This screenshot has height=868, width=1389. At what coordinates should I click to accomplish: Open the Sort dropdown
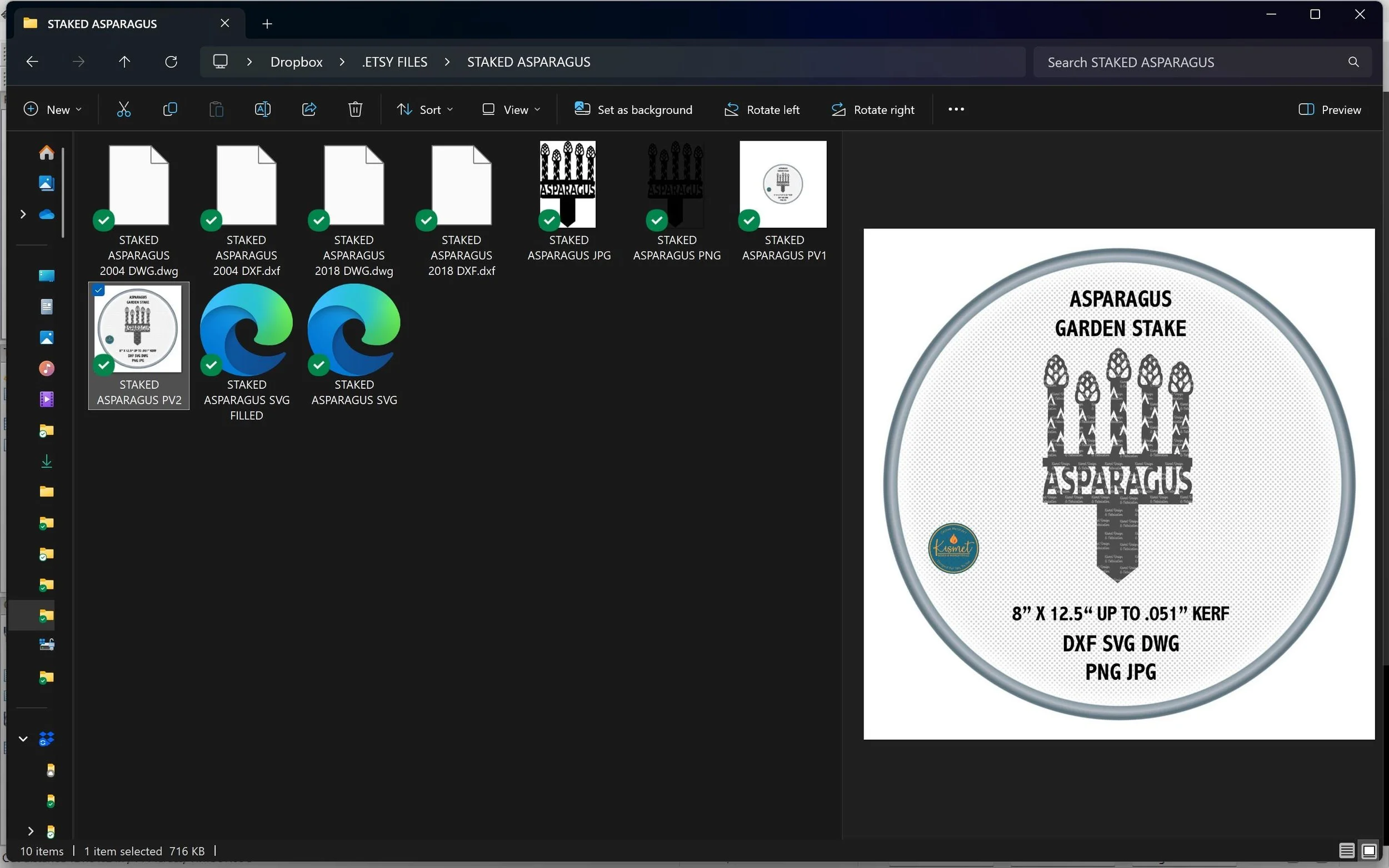[425, 109]
